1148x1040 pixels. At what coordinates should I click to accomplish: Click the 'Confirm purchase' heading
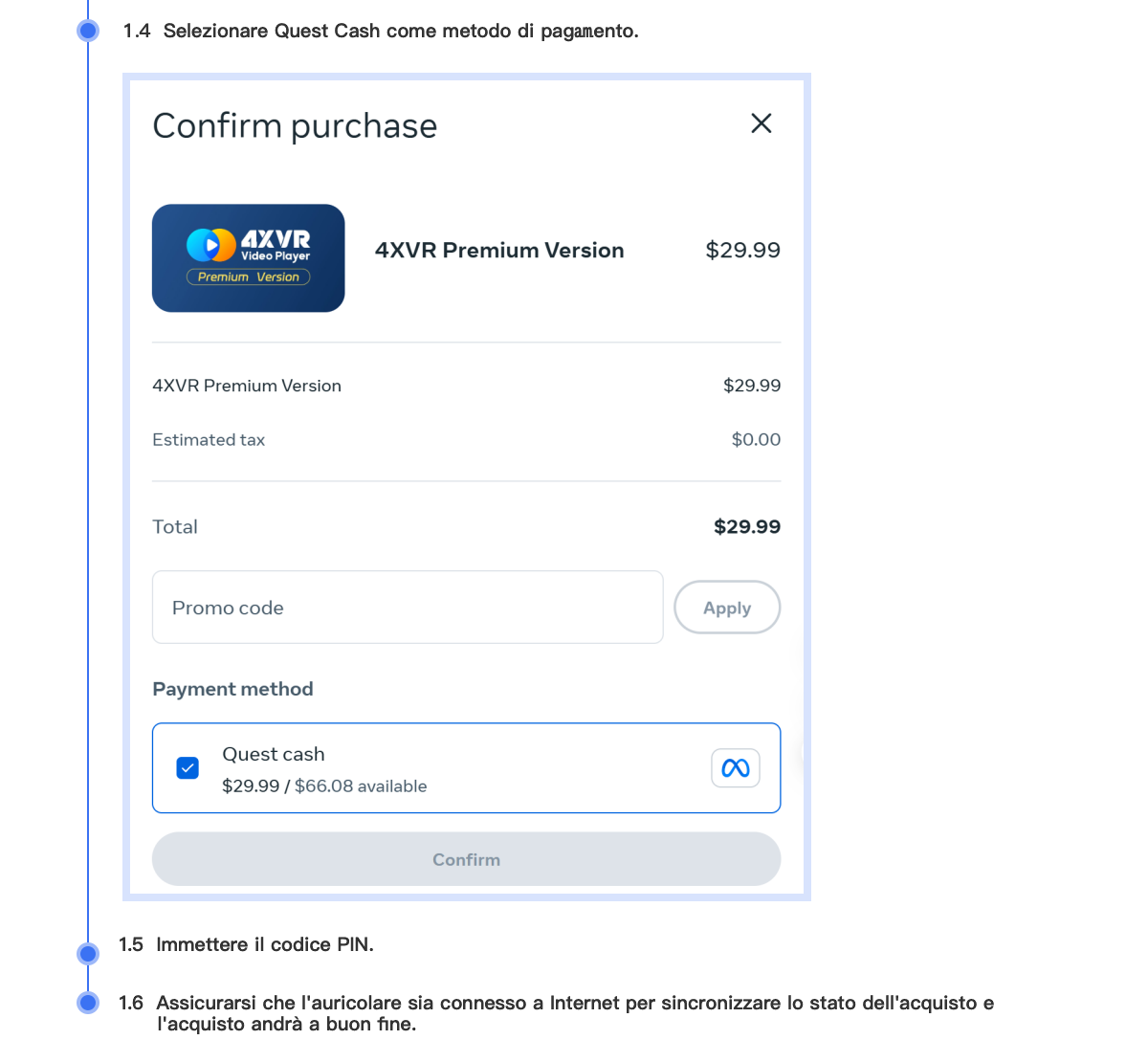point(295,125)
